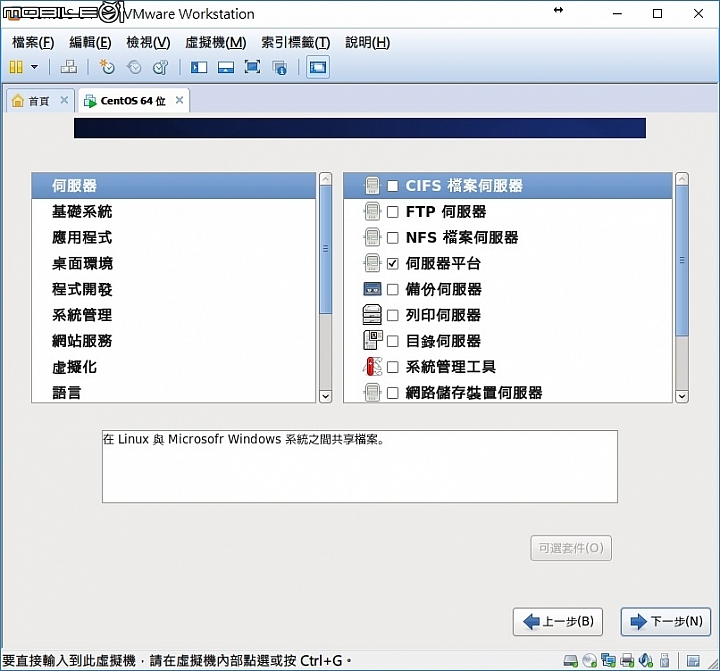Select 虛擬化 category
720x671 pixels.
174,367
